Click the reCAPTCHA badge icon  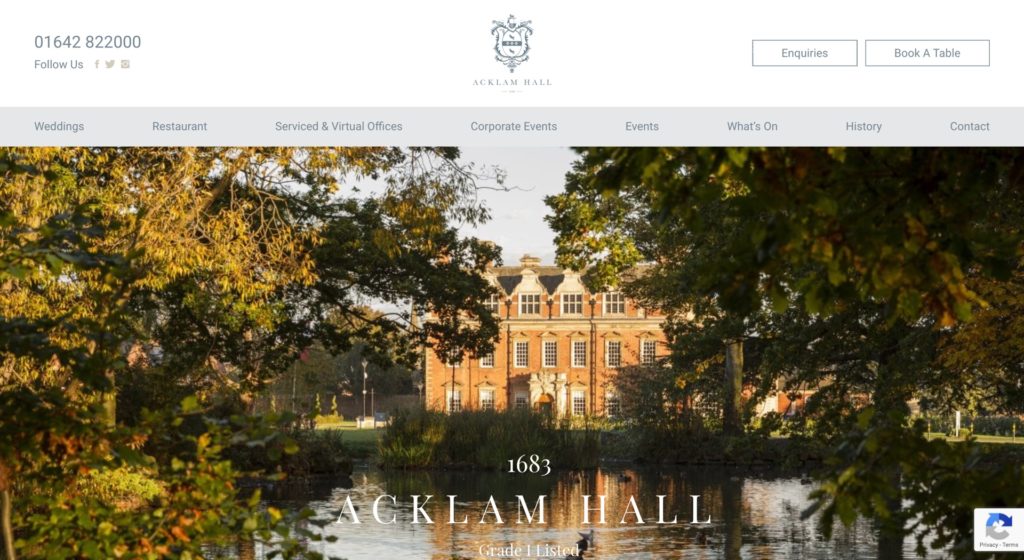point(999,525)
